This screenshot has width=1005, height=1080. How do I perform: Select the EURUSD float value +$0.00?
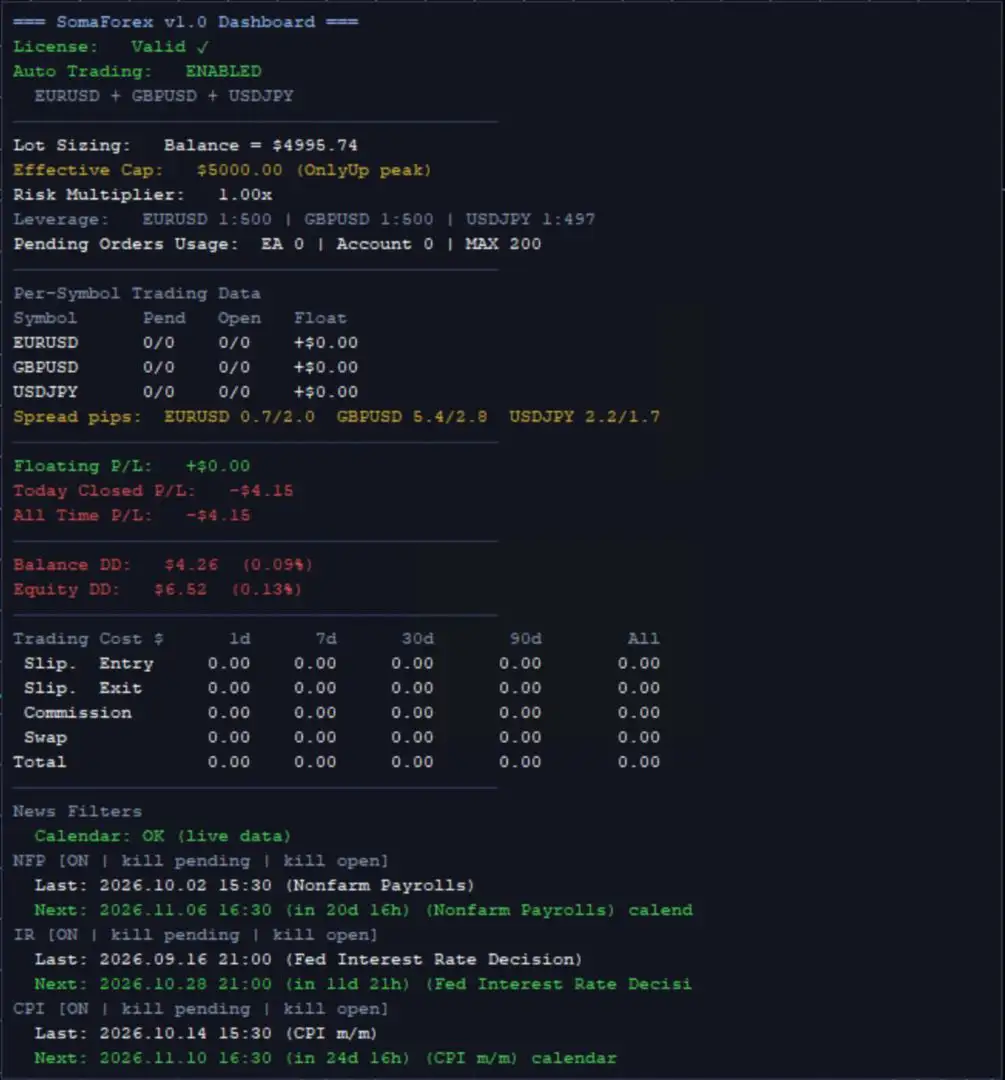pyautogui.click(x=326, y=343)
